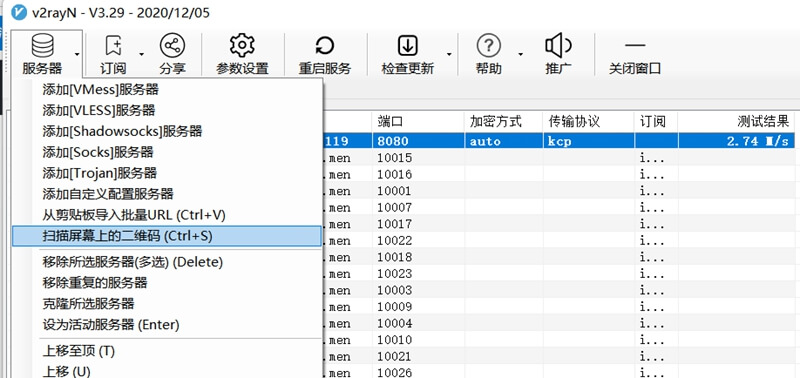Expand dropdown arrow next to 订阅
Viewport: 800px width, 378px height.
click(142, 54)
